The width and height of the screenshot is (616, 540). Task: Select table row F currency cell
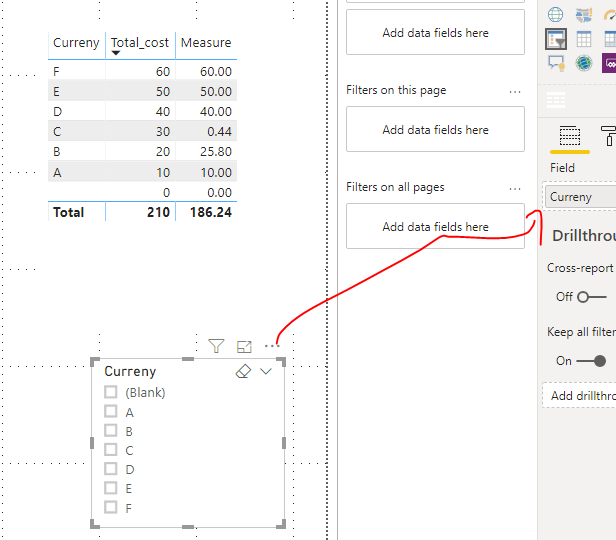tap(56, 71)
